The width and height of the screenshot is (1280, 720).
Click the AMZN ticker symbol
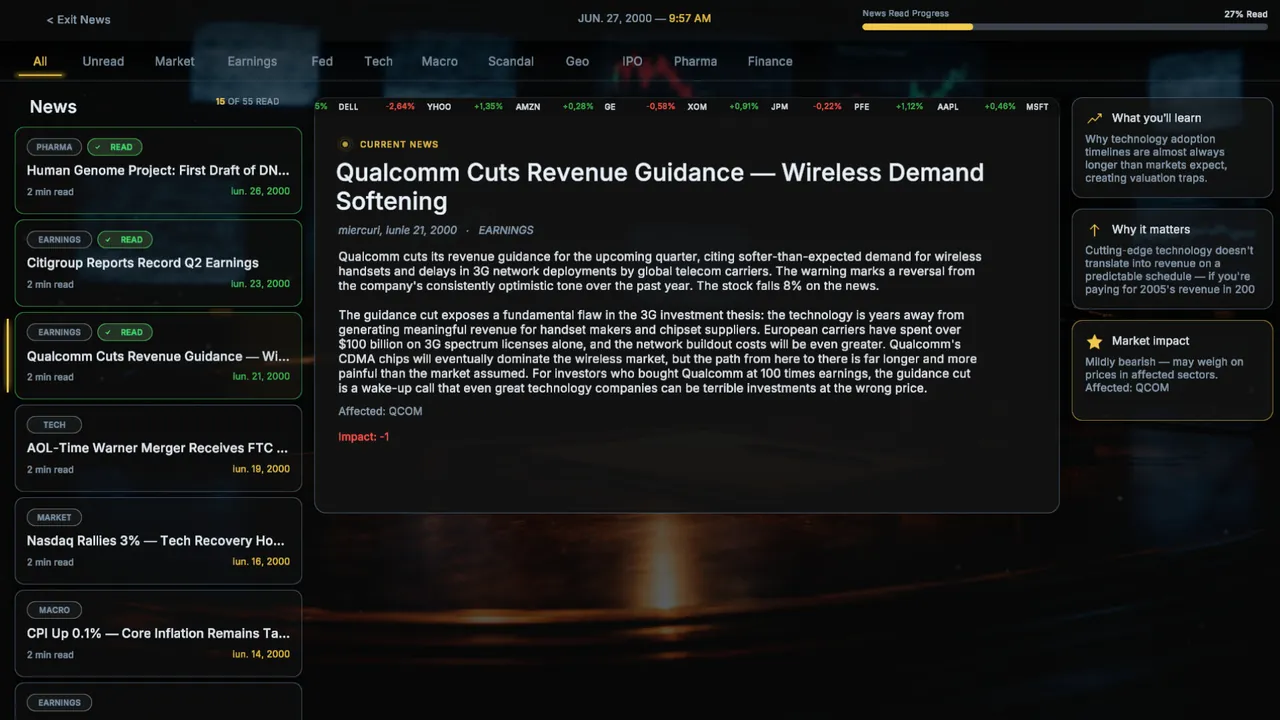[x=528, y=106]
